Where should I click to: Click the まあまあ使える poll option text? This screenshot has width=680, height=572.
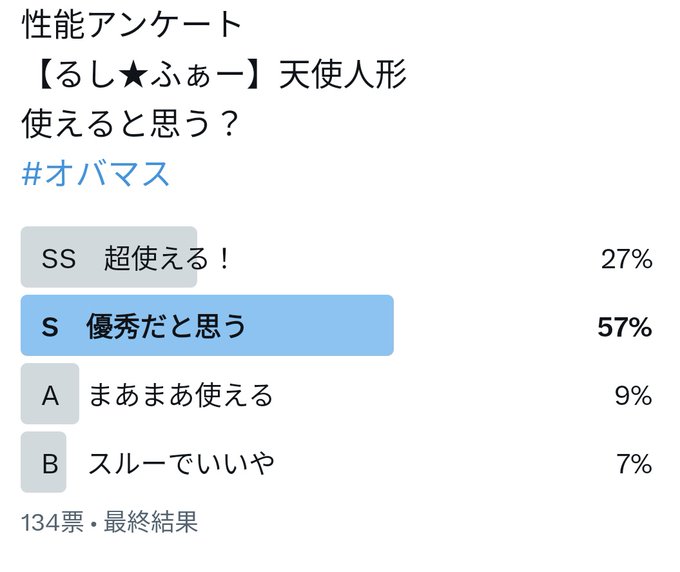(x=181, y=395)
